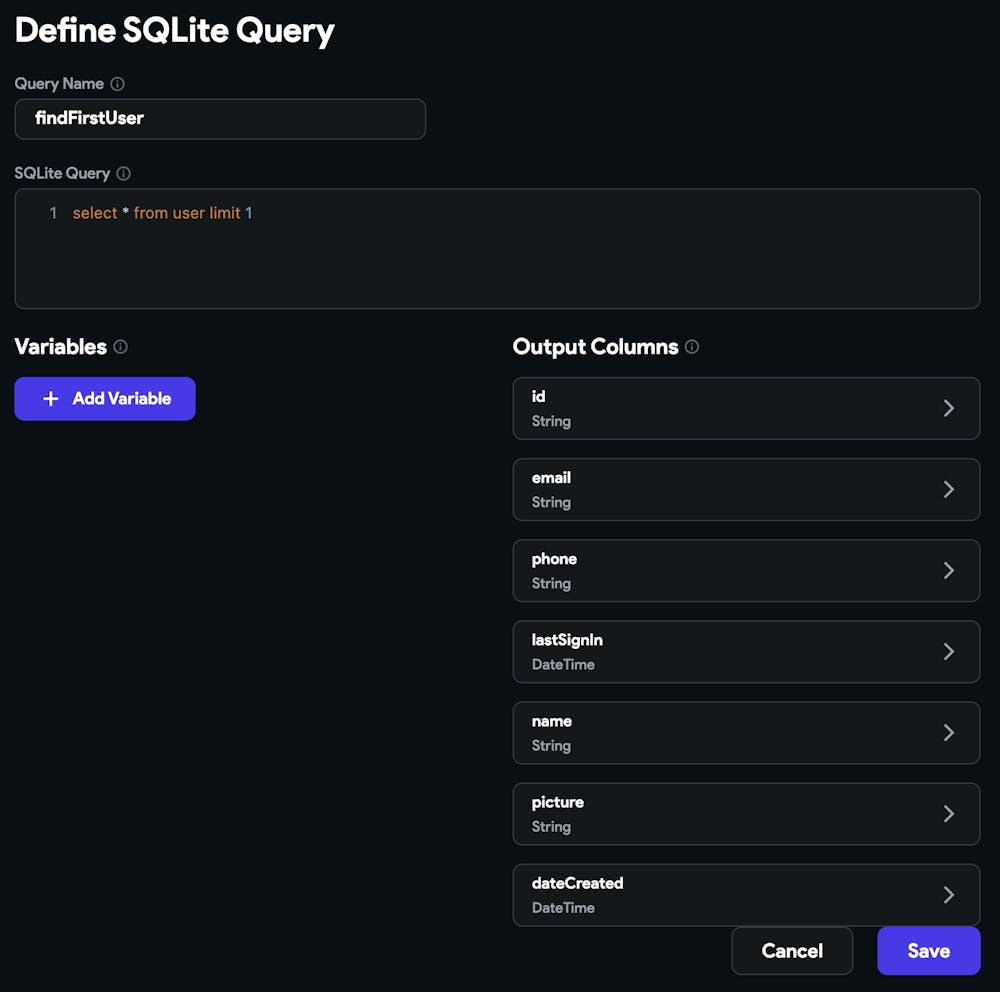Click the Variables info icon
1000x992 pixels.
click(x=120, y=347)
